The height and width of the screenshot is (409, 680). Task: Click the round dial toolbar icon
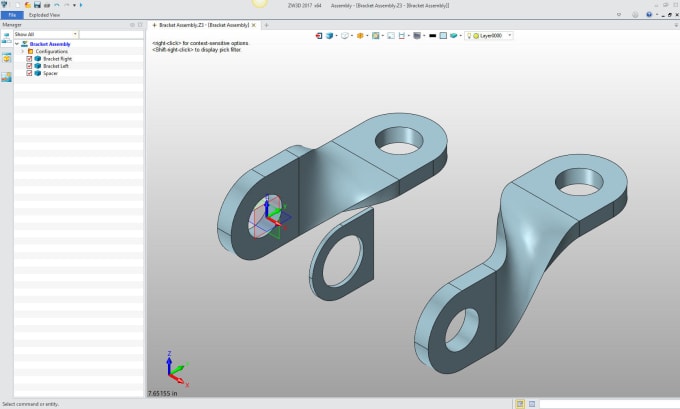[345, 36]
